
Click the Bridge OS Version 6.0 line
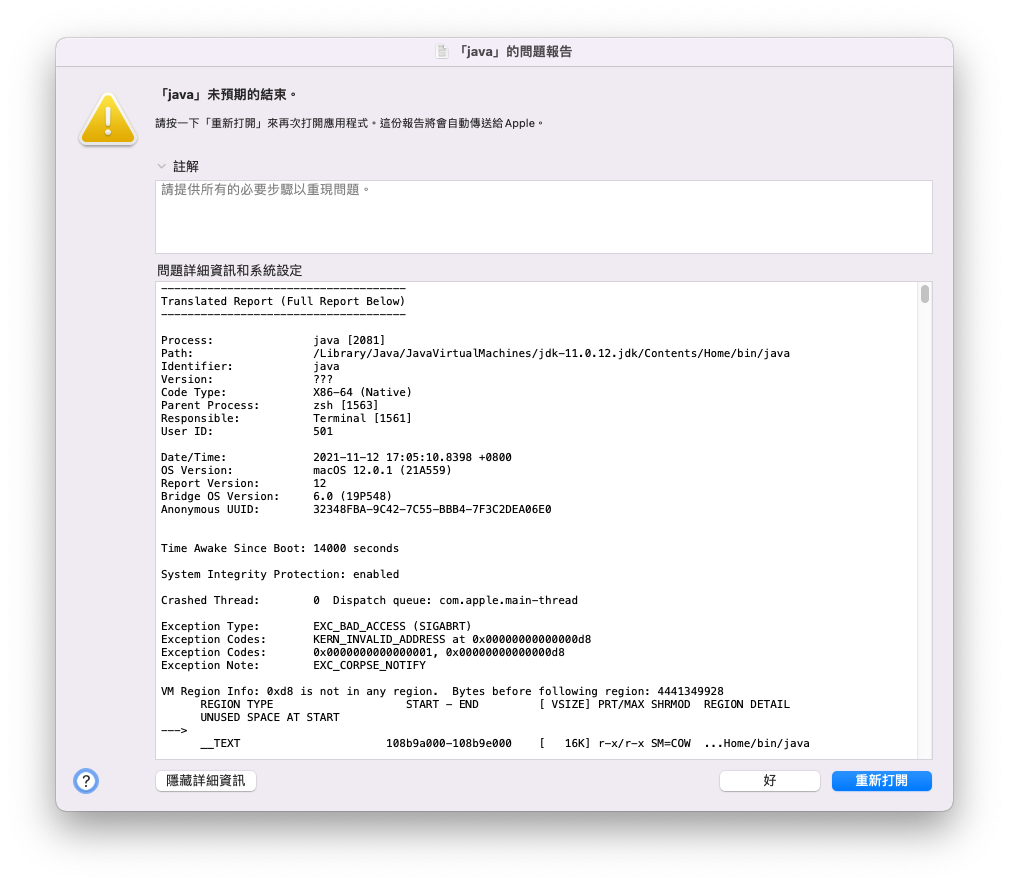click(277, 496)
